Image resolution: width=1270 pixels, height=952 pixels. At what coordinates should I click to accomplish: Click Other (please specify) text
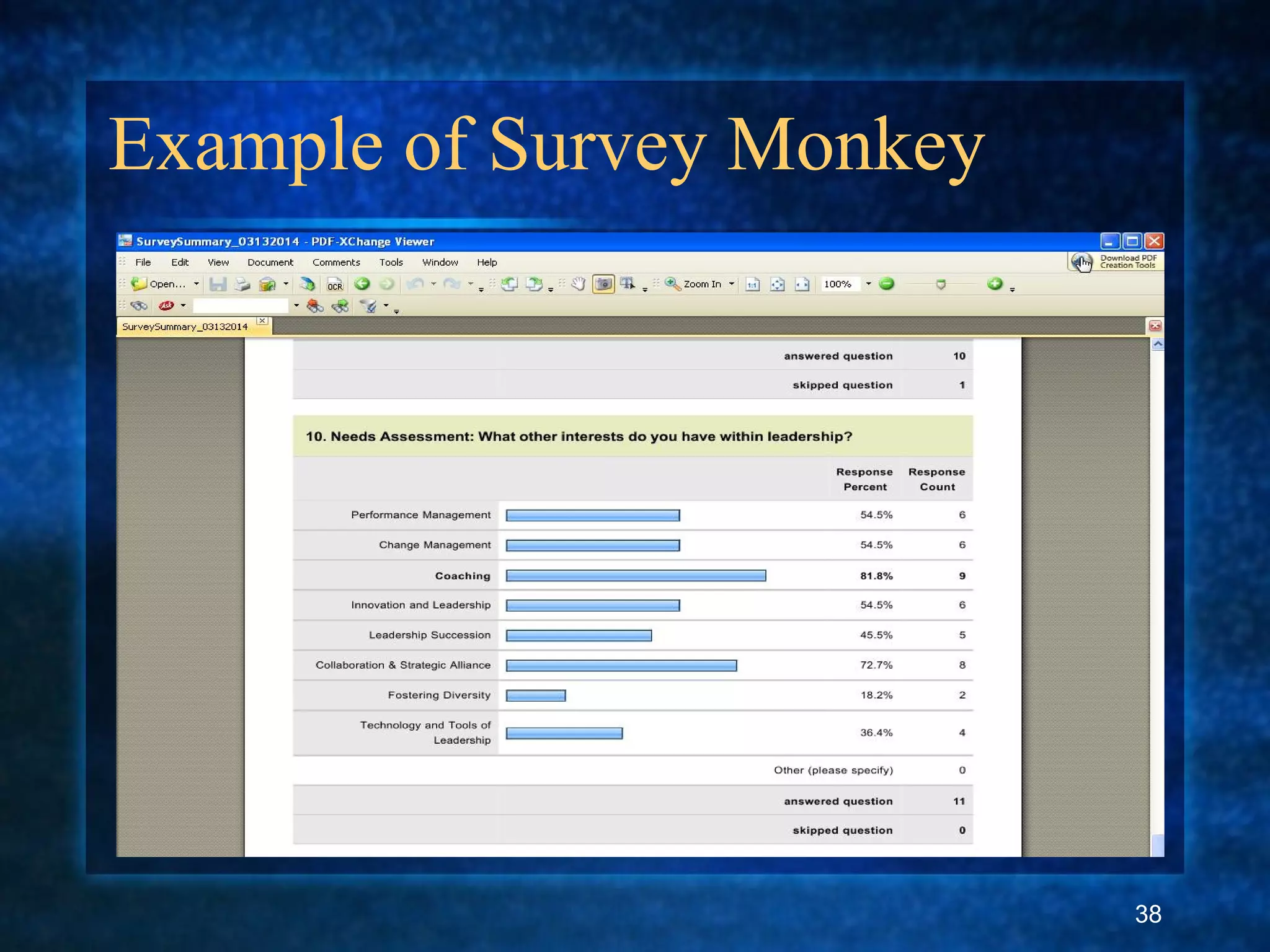tap(833, 770)
